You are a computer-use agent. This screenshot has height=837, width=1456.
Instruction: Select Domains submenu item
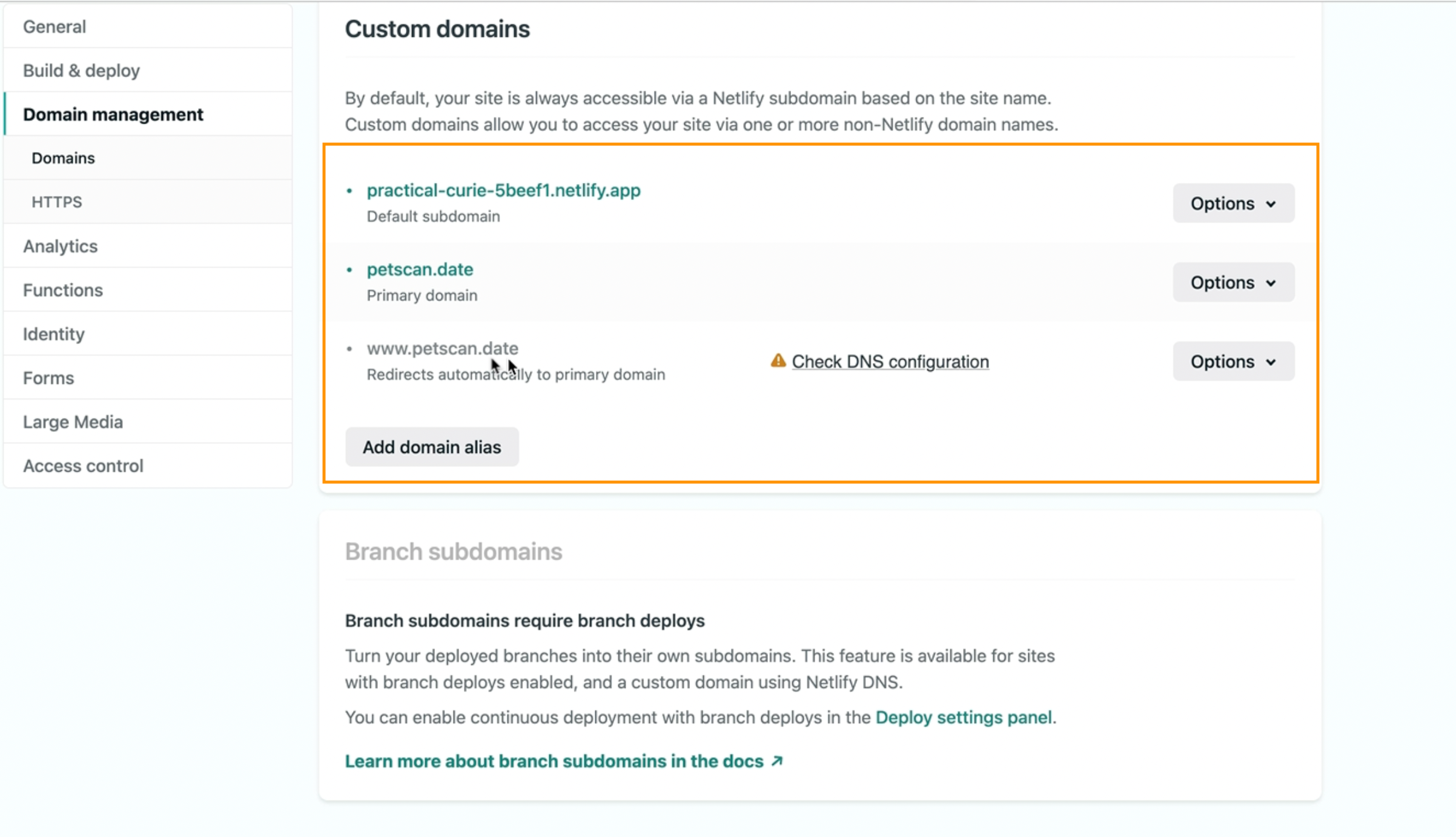coord(63,157)
